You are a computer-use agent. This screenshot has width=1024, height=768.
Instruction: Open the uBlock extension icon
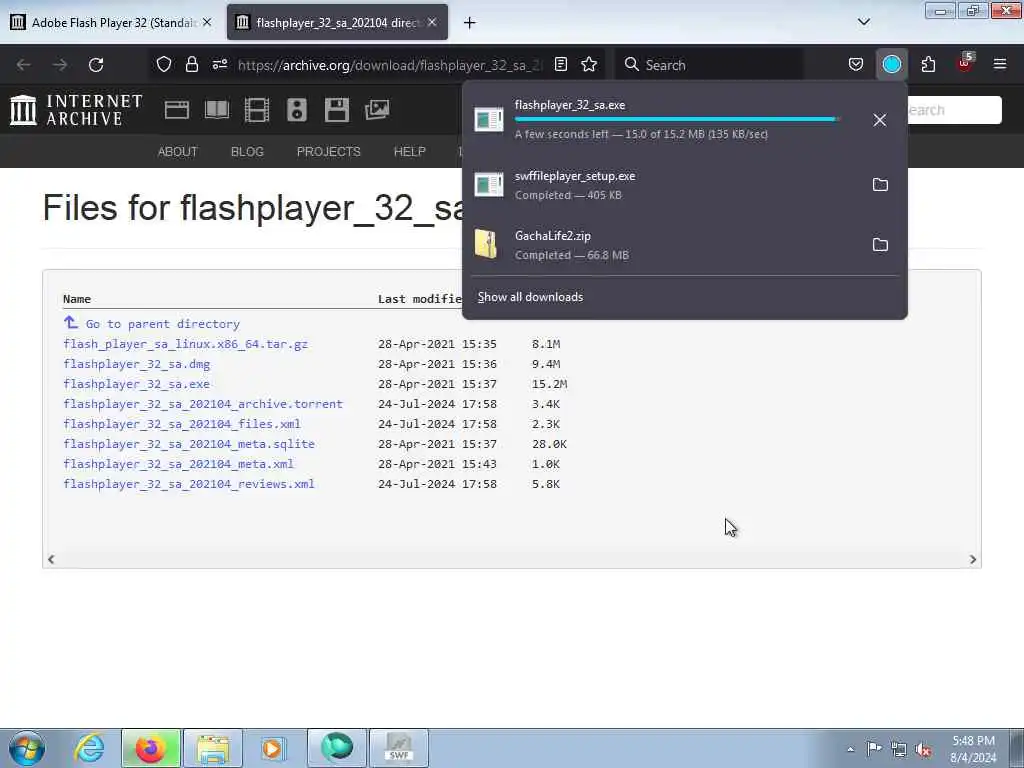pyautogui.click(x=965, y=65)
